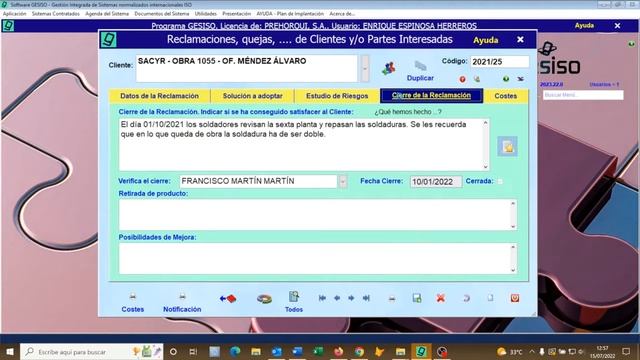Click the green circle icon below Código

(506, 79)
